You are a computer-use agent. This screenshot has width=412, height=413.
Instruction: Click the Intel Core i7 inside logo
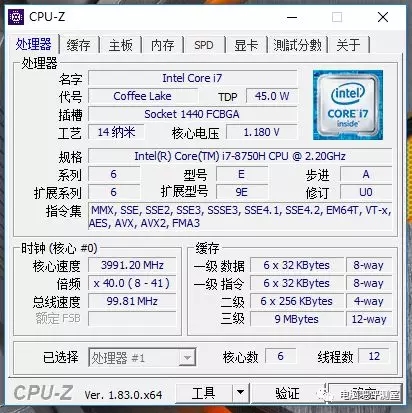348,105
